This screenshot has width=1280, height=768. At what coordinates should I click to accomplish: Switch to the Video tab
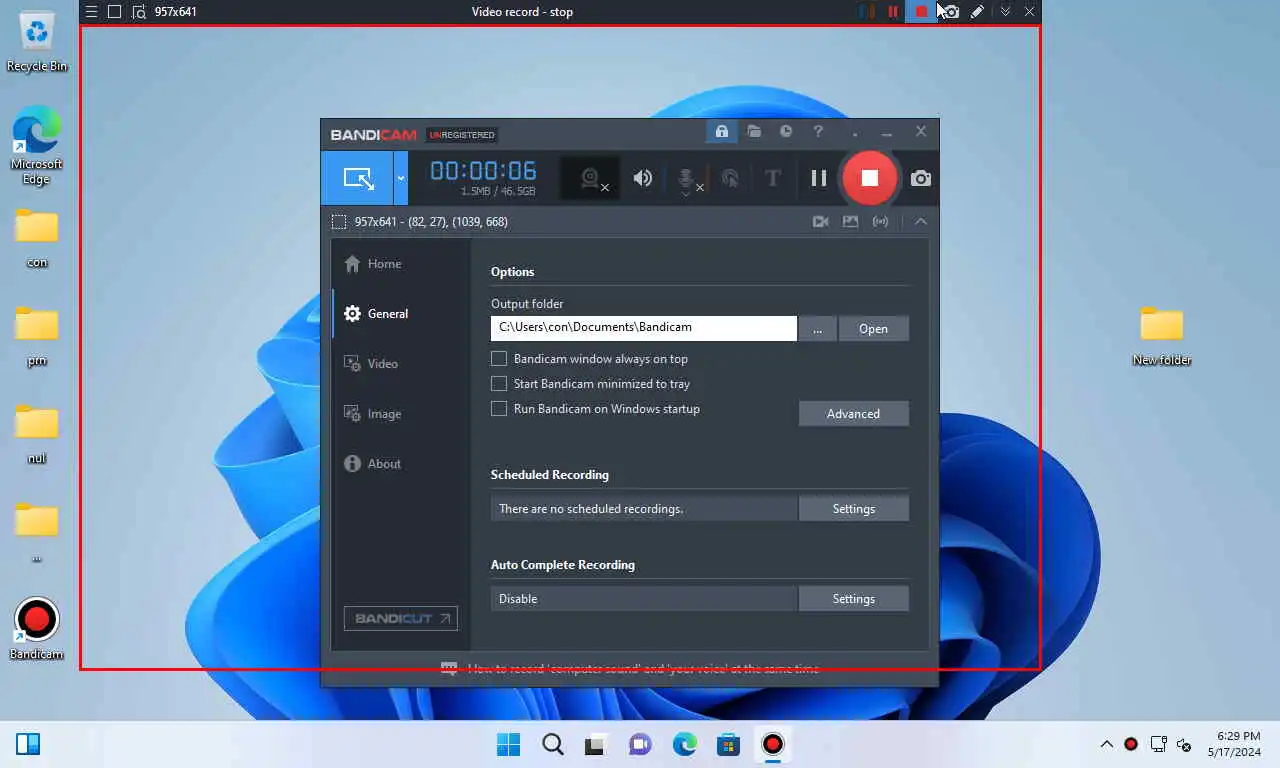[x=402, y=364]
